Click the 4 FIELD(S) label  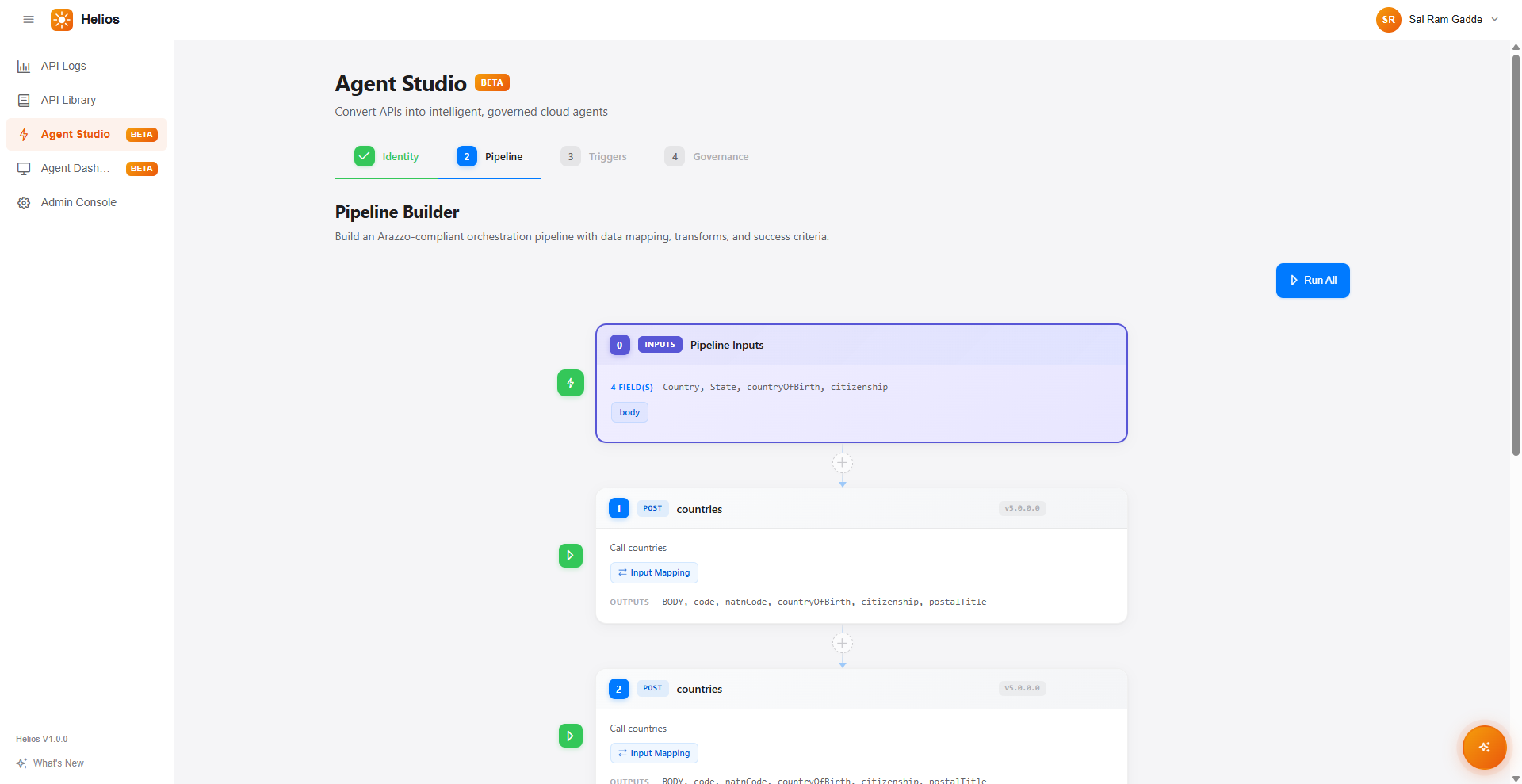coord(632,388)
